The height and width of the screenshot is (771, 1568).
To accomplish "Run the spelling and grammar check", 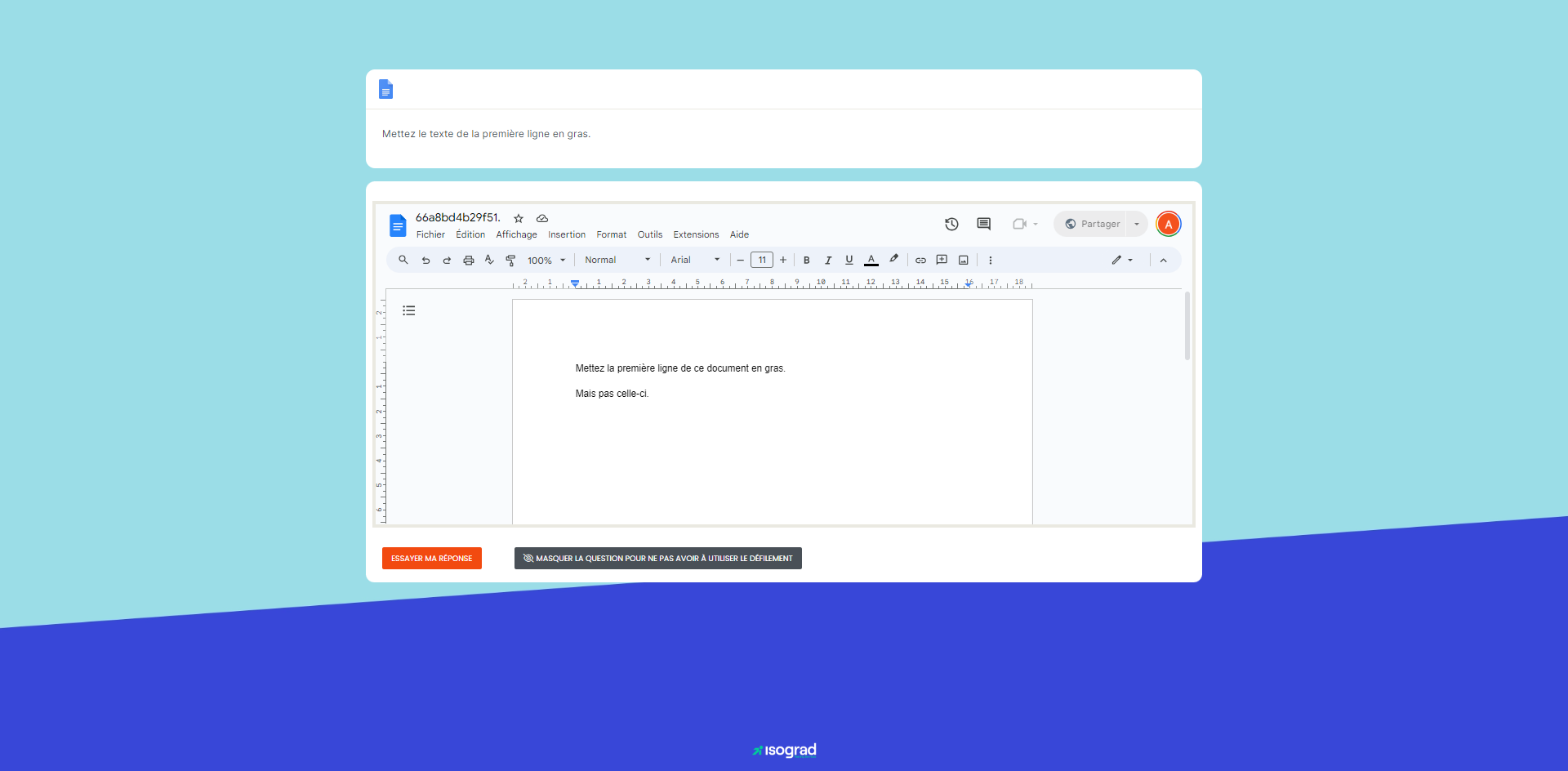I will (488, 260).
